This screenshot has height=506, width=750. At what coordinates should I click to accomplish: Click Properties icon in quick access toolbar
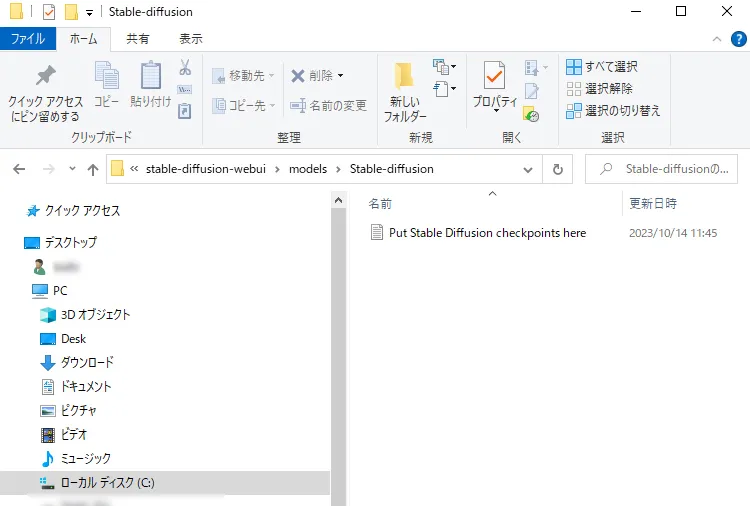(x=49, y=11)
